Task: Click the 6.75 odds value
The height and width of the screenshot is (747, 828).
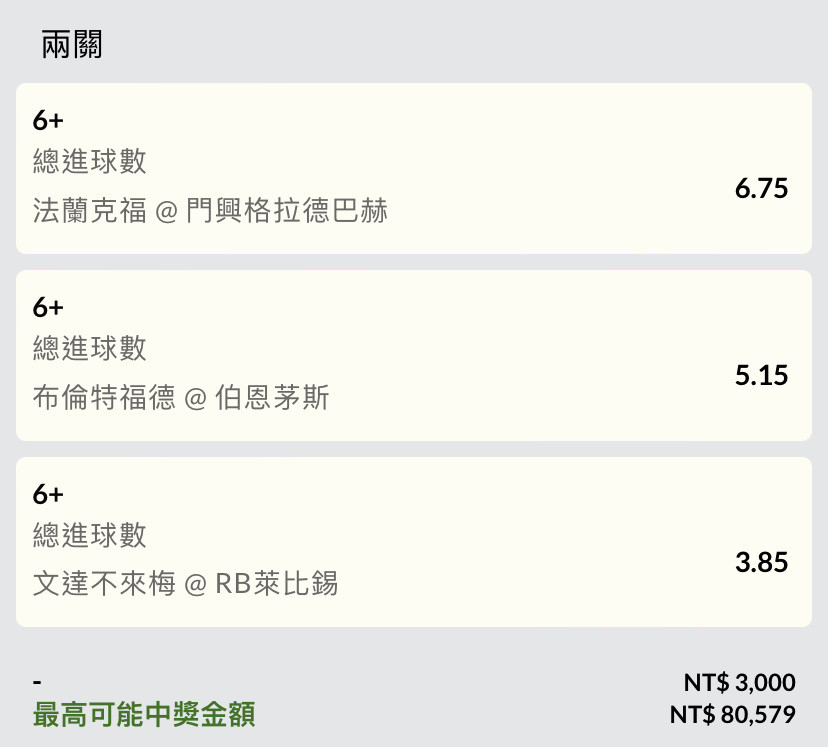Action: tap(761, 188)
